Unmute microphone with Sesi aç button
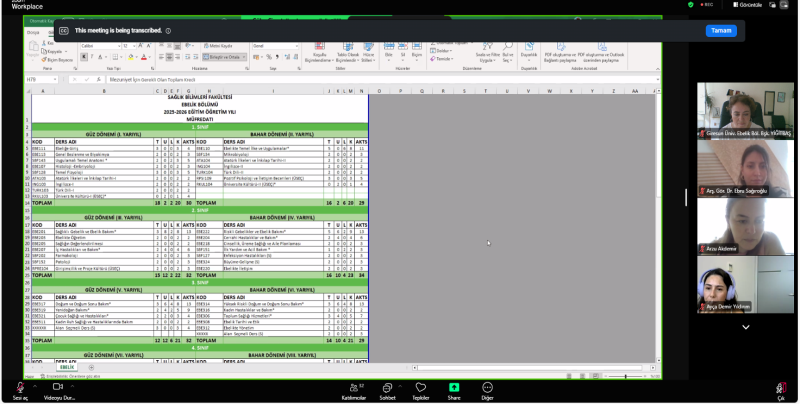Image resolution: width=800 pixels, height=404 pixels. [20, 390]
